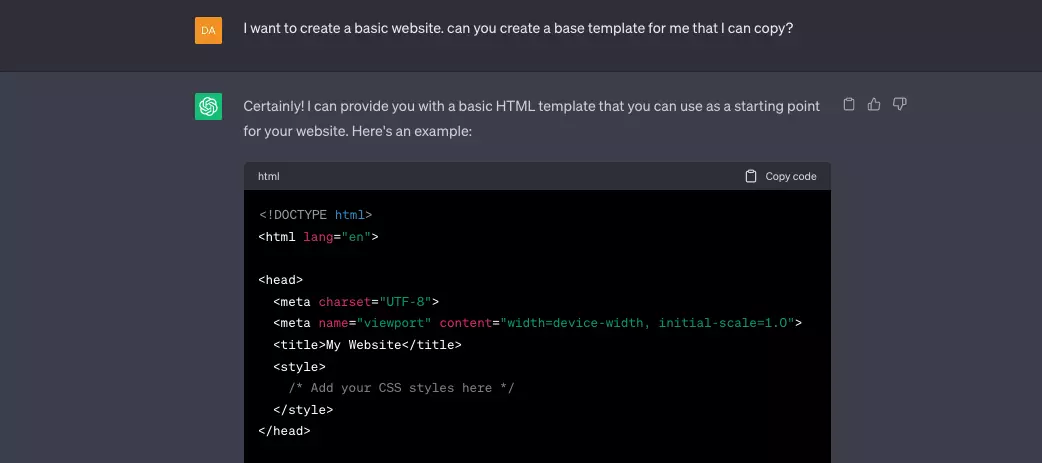Click the meta charset UTF-8 line
The image size is (1042, 463).
[356, 302]
